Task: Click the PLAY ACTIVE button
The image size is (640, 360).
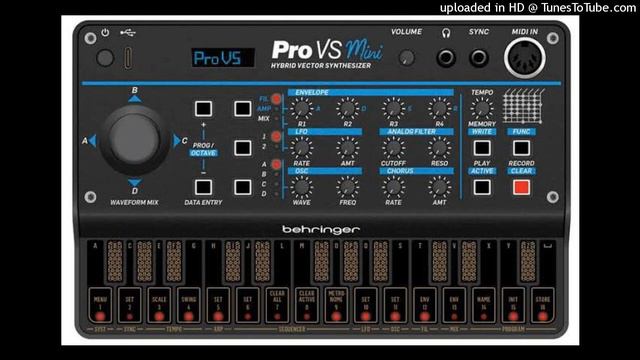Action: [x=482, y=187]
